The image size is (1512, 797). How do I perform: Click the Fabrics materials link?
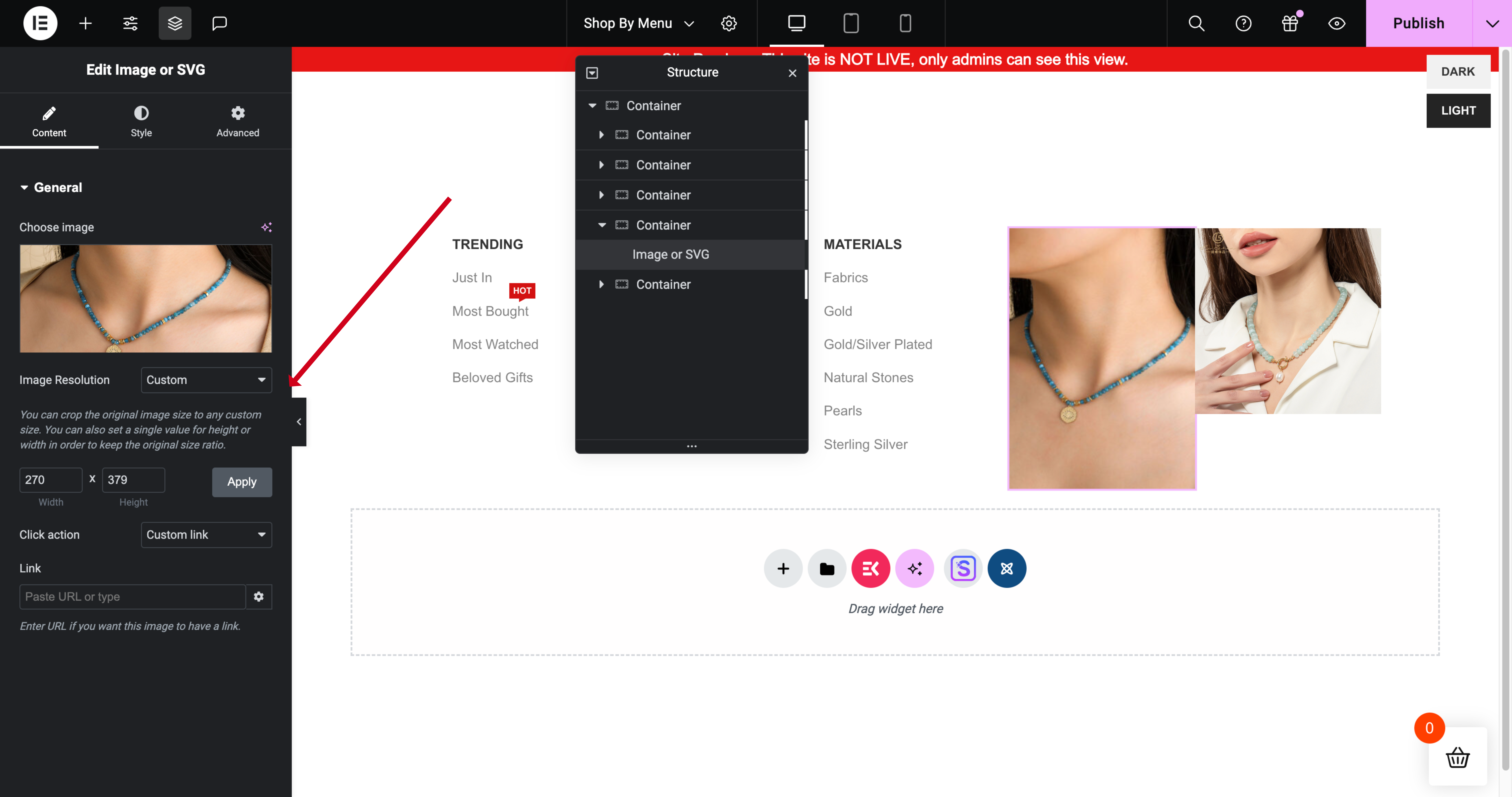coord(846,278)
